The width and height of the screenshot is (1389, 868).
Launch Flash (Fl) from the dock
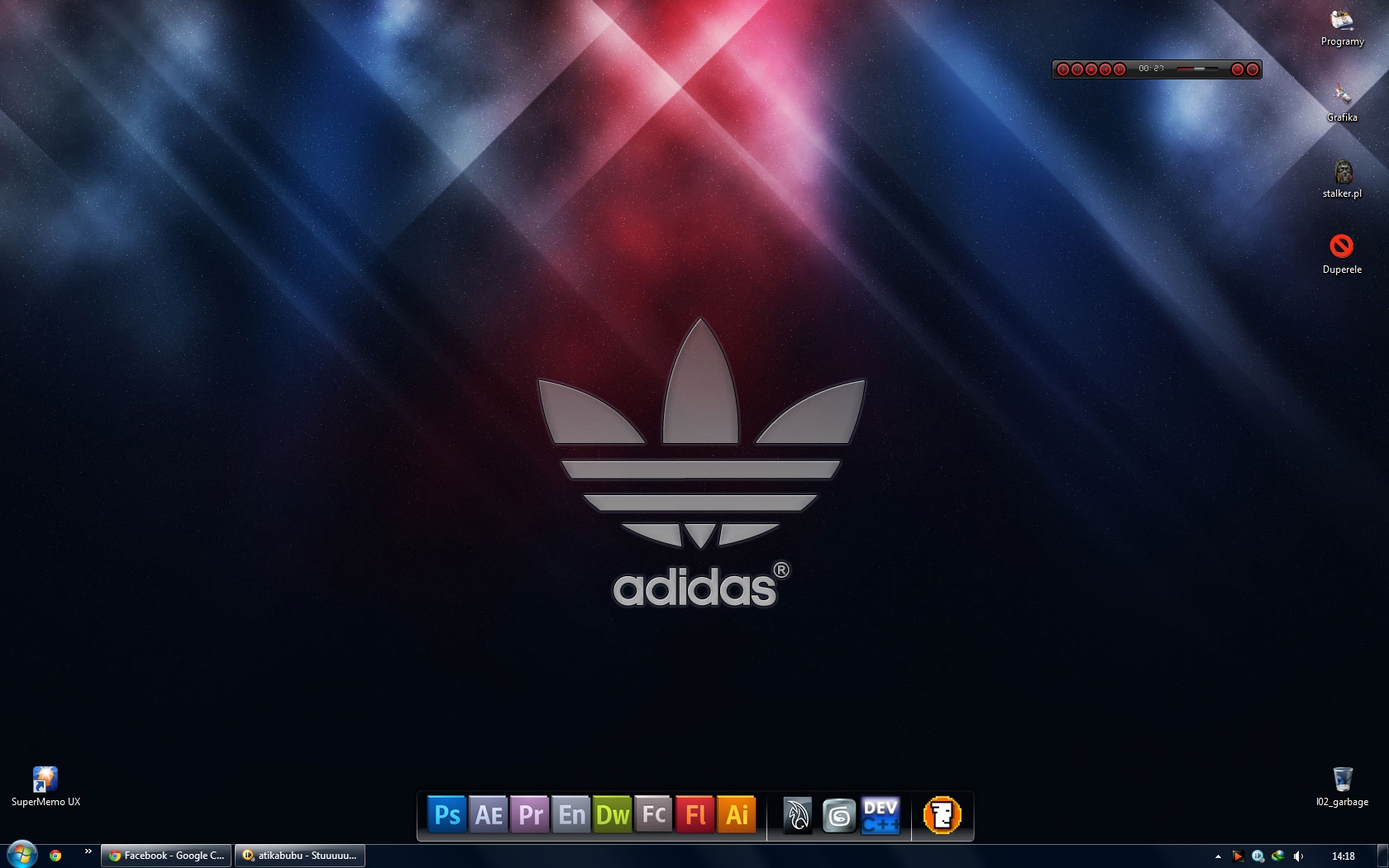pyautogui.click(x=695, y=815)
